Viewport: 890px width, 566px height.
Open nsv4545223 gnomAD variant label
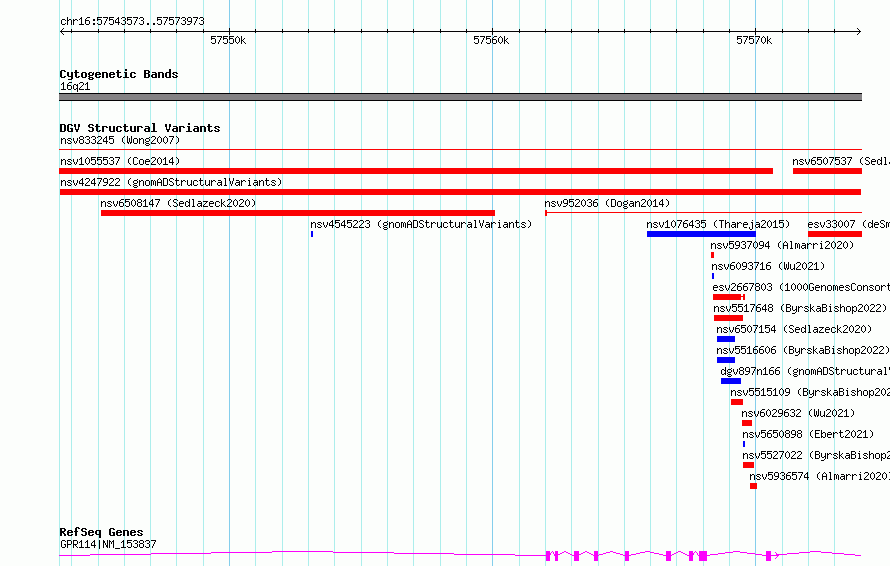pos(421,224)
